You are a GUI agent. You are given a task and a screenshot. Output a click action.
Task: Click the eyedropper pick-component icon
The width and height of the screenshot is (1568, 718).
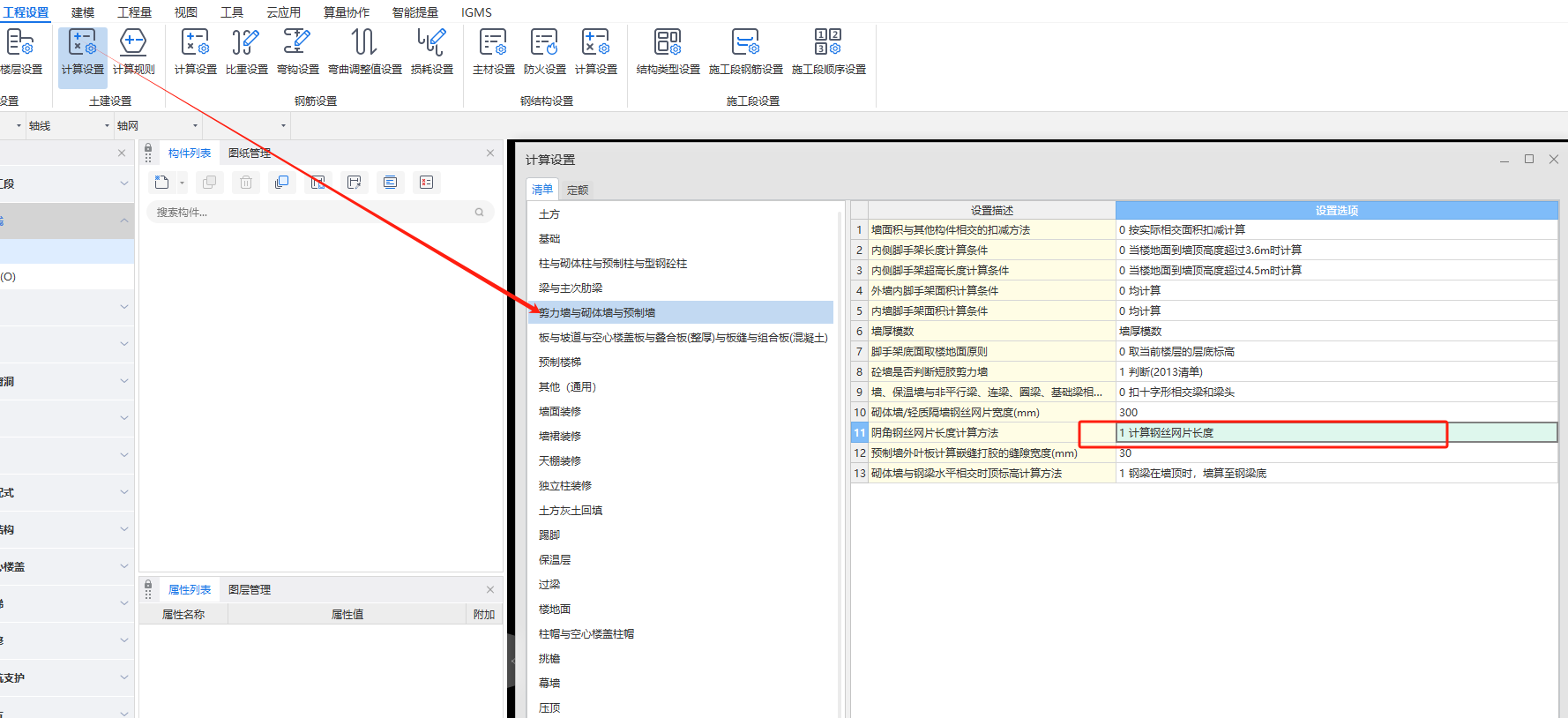click(354, 183)
